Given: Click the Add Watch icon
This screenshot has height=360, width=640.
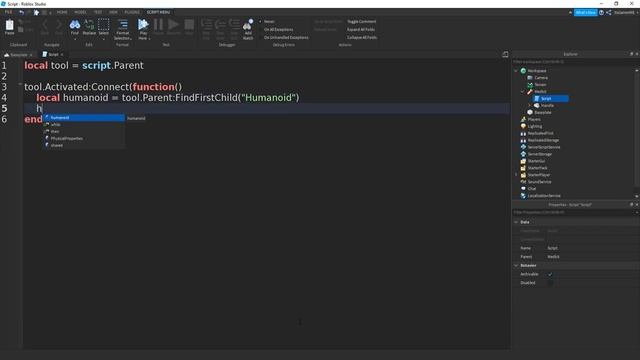Looking at the screenshot, I should [x=248, y=25].
